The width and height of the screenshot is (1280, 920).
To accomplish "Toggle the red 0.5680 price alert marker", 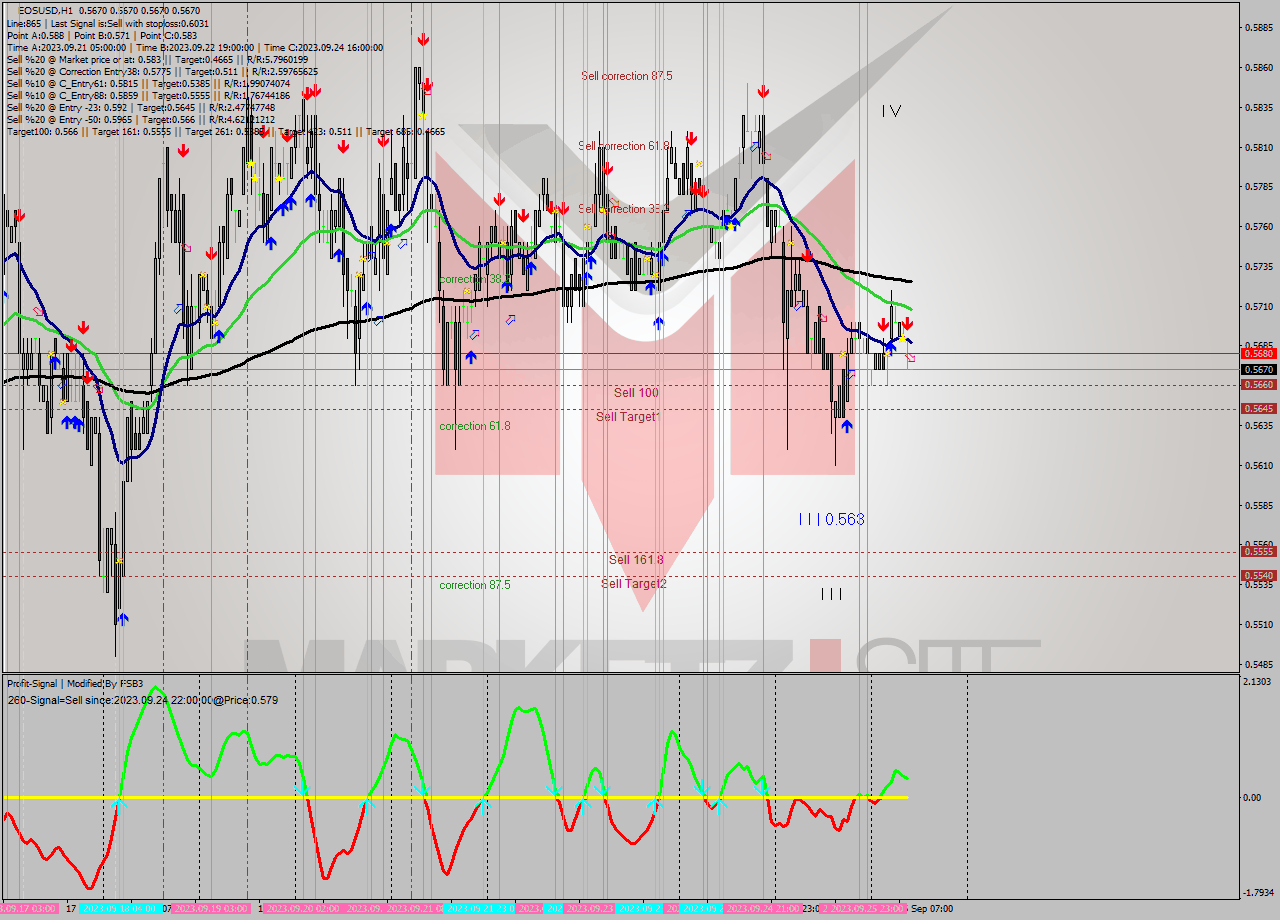I will coord(1257,353).
